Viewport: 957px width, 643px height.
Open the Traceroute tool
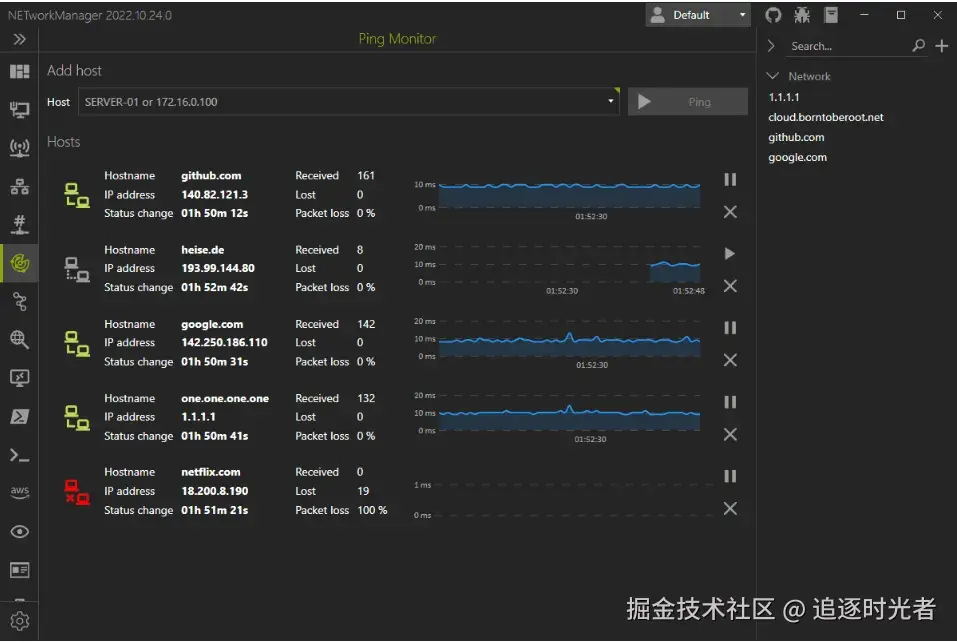20,301
